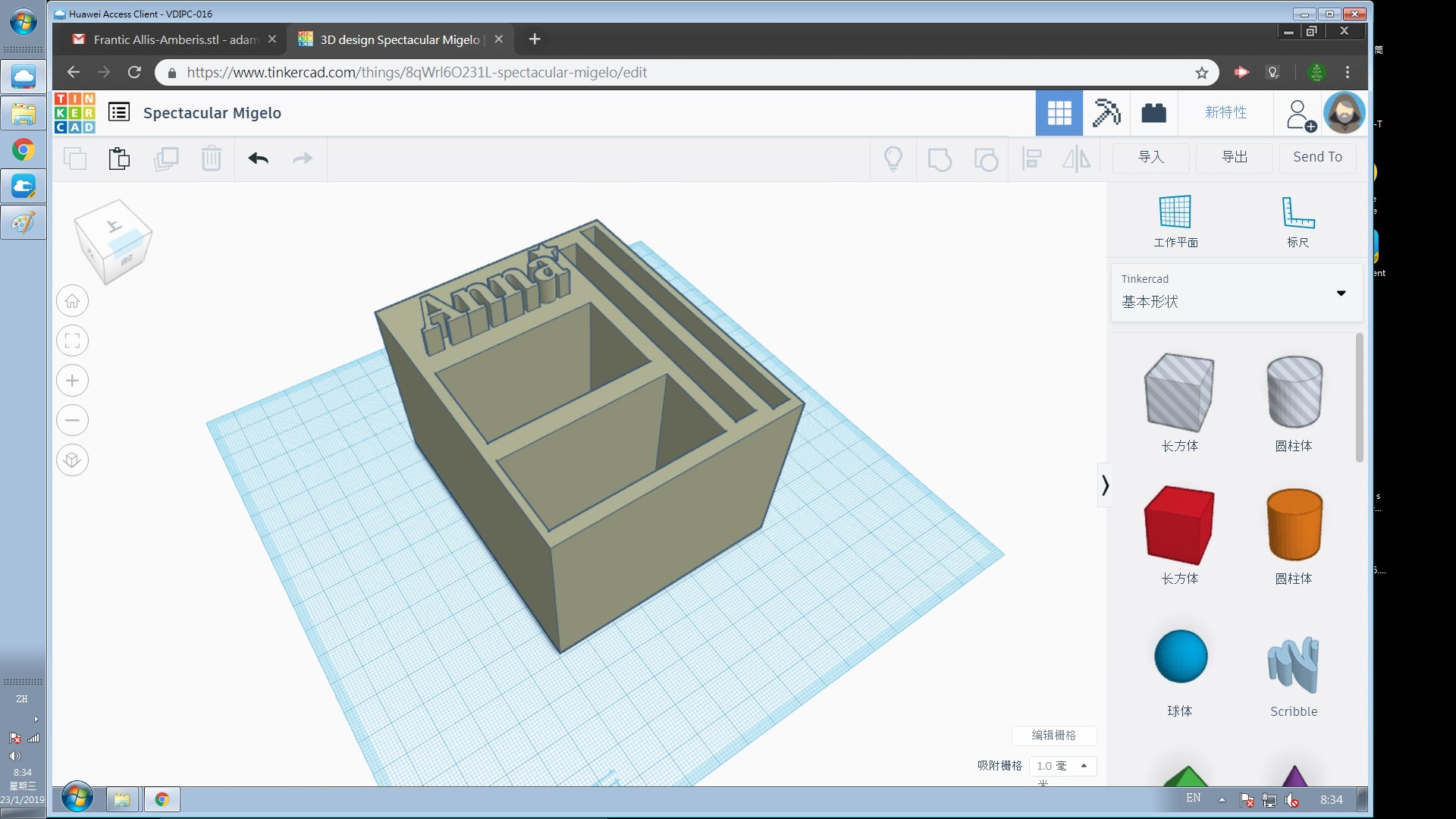Image resolution: width=1456 pixels, height=819 pixels.
Task: Open the Chrome three-dot menu
Action: 1348,72
